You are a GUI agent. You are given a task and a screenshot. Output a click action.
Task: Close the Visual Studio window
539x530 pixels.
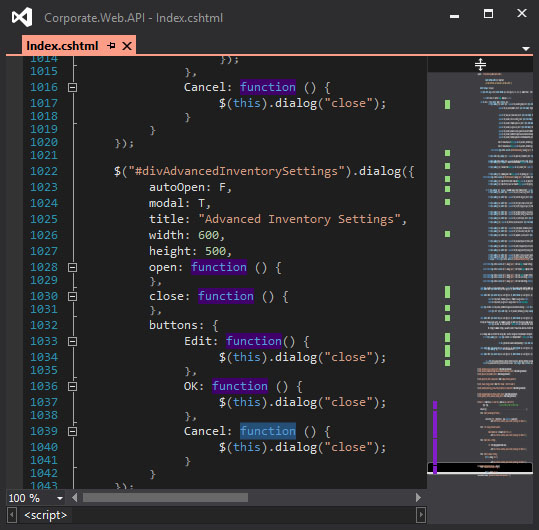coord(522,13)
